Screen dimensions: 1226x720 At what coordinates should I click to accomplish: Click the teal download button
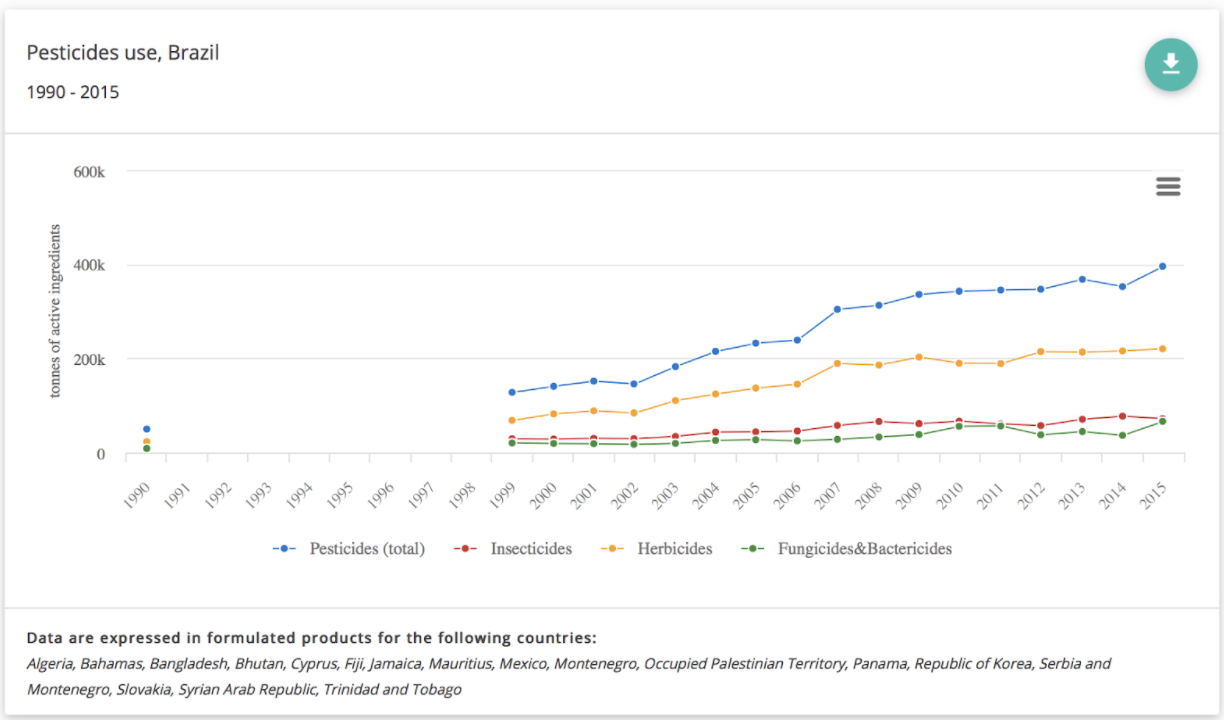click(x=1170, y=65)
